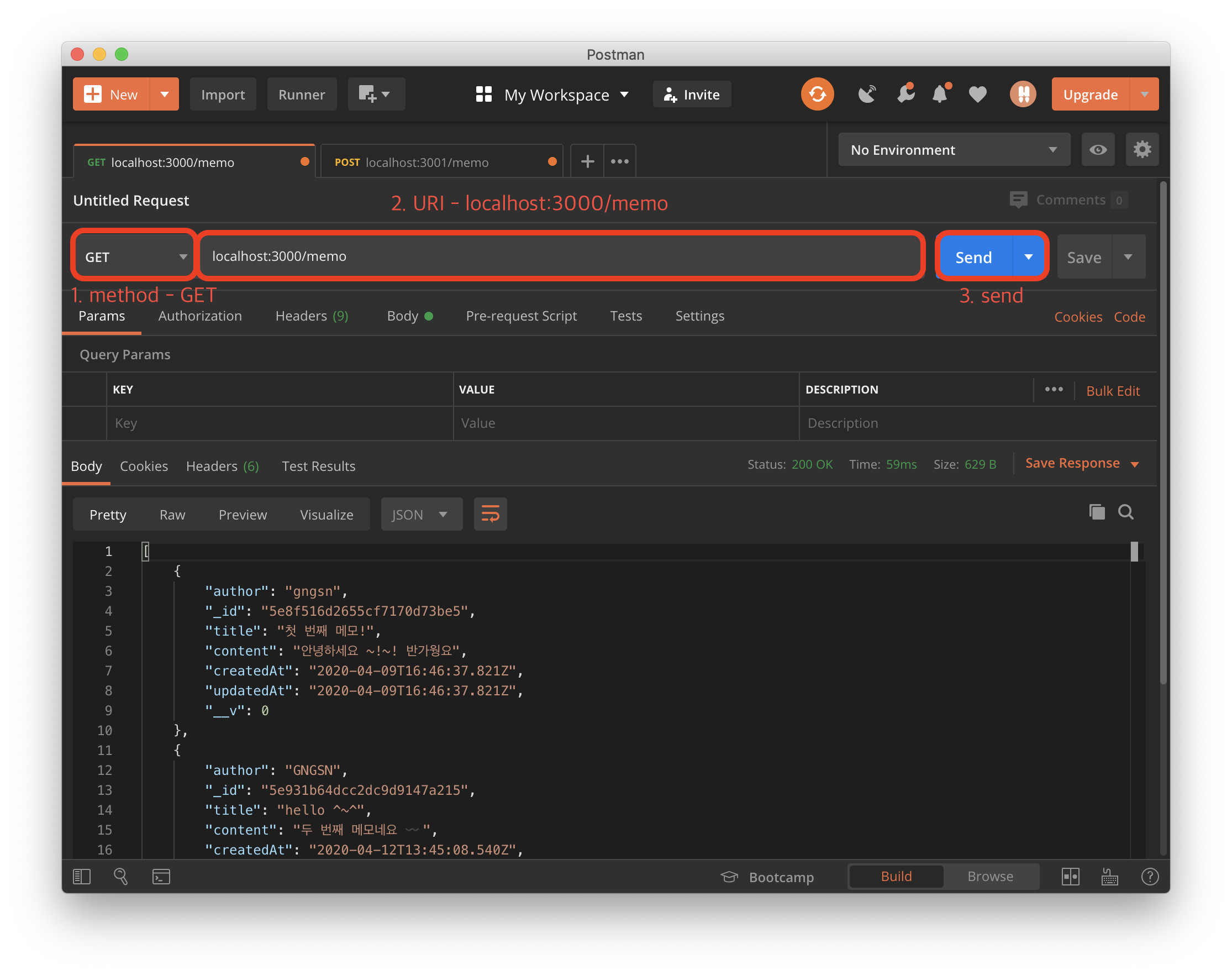Copy response with the copy icon
1232x975 pixels.
pos(1096,512)
